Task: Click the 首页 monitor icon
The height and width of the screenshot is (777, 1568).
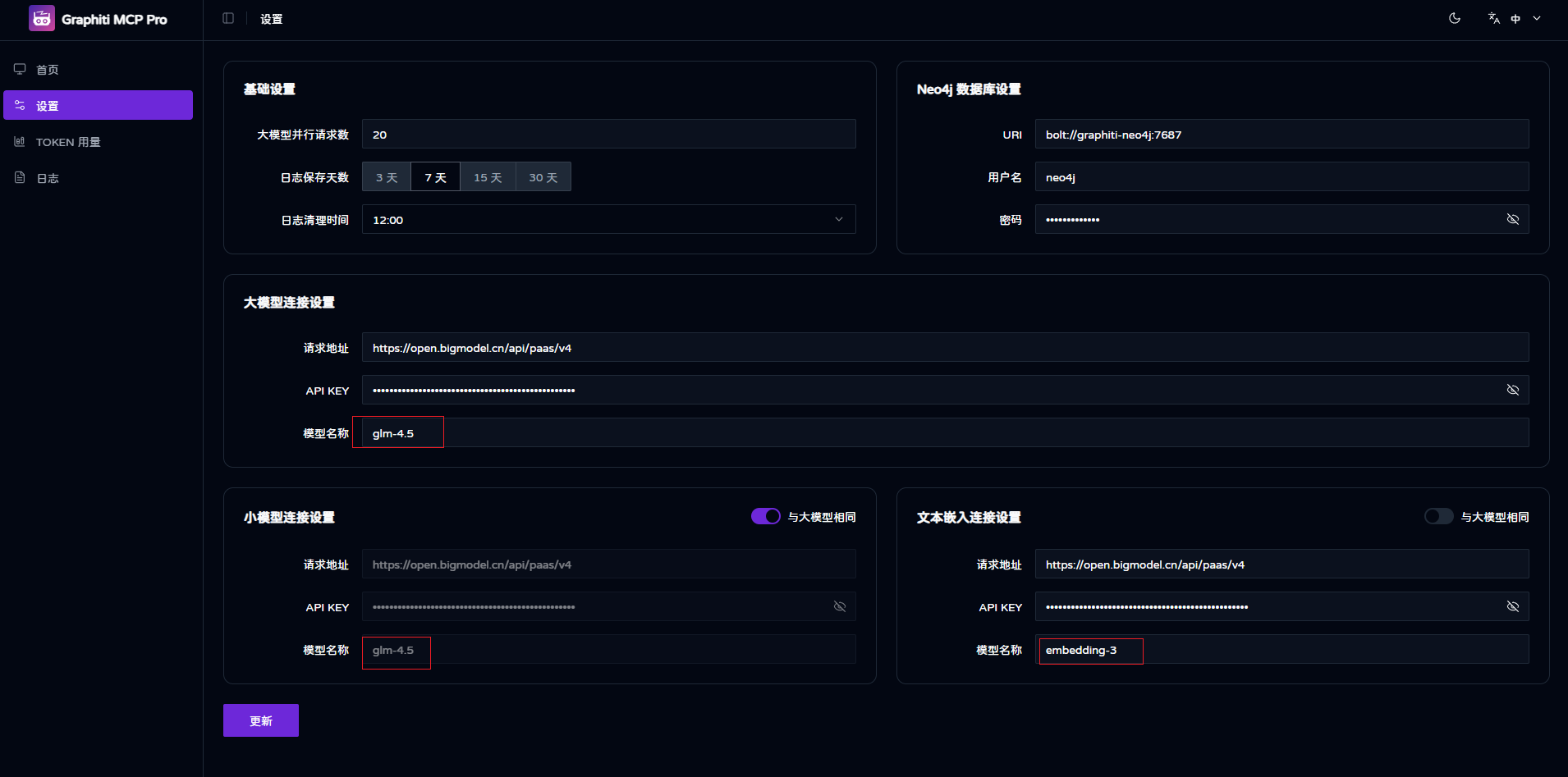Action: pyautogui.click(x=20, y=69)
